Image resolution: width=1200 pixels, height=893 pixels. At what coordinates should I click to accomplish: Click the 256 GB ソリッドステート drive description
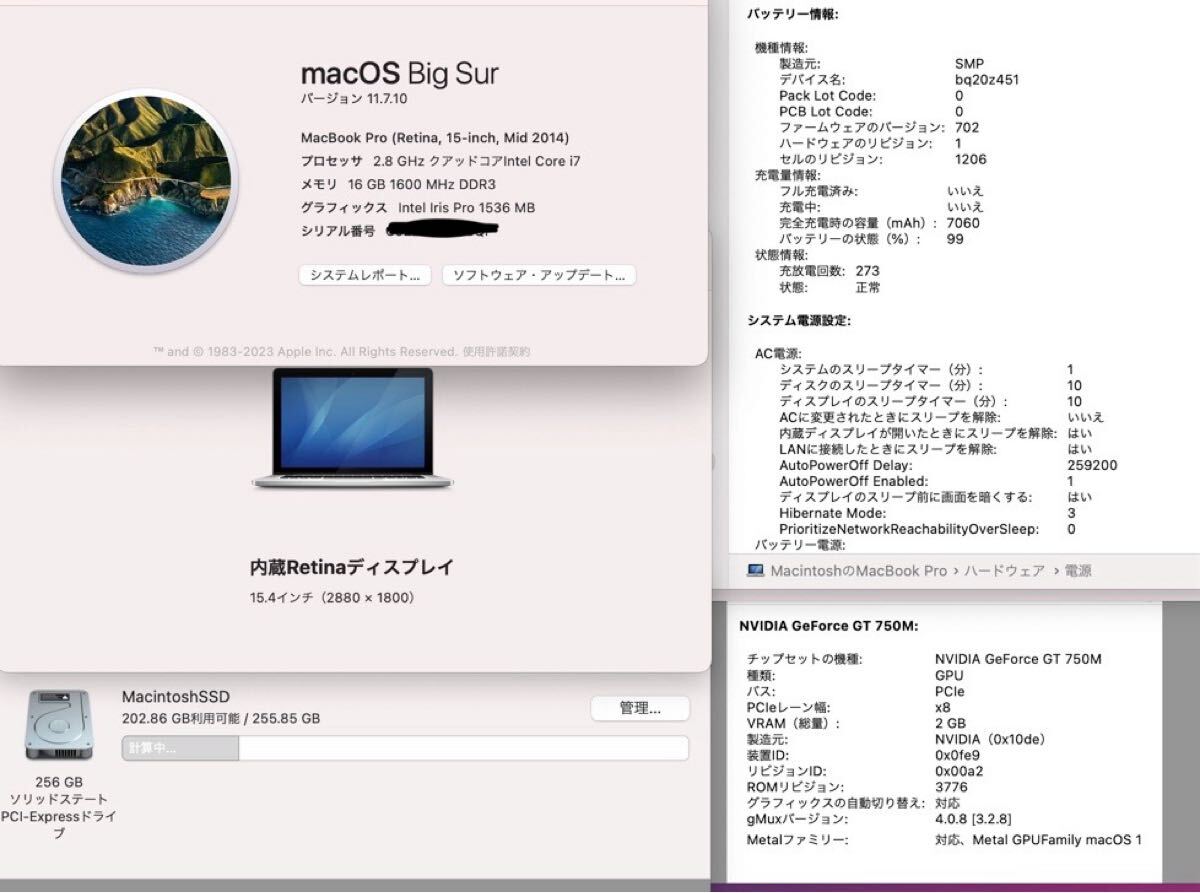click(59, 808)
